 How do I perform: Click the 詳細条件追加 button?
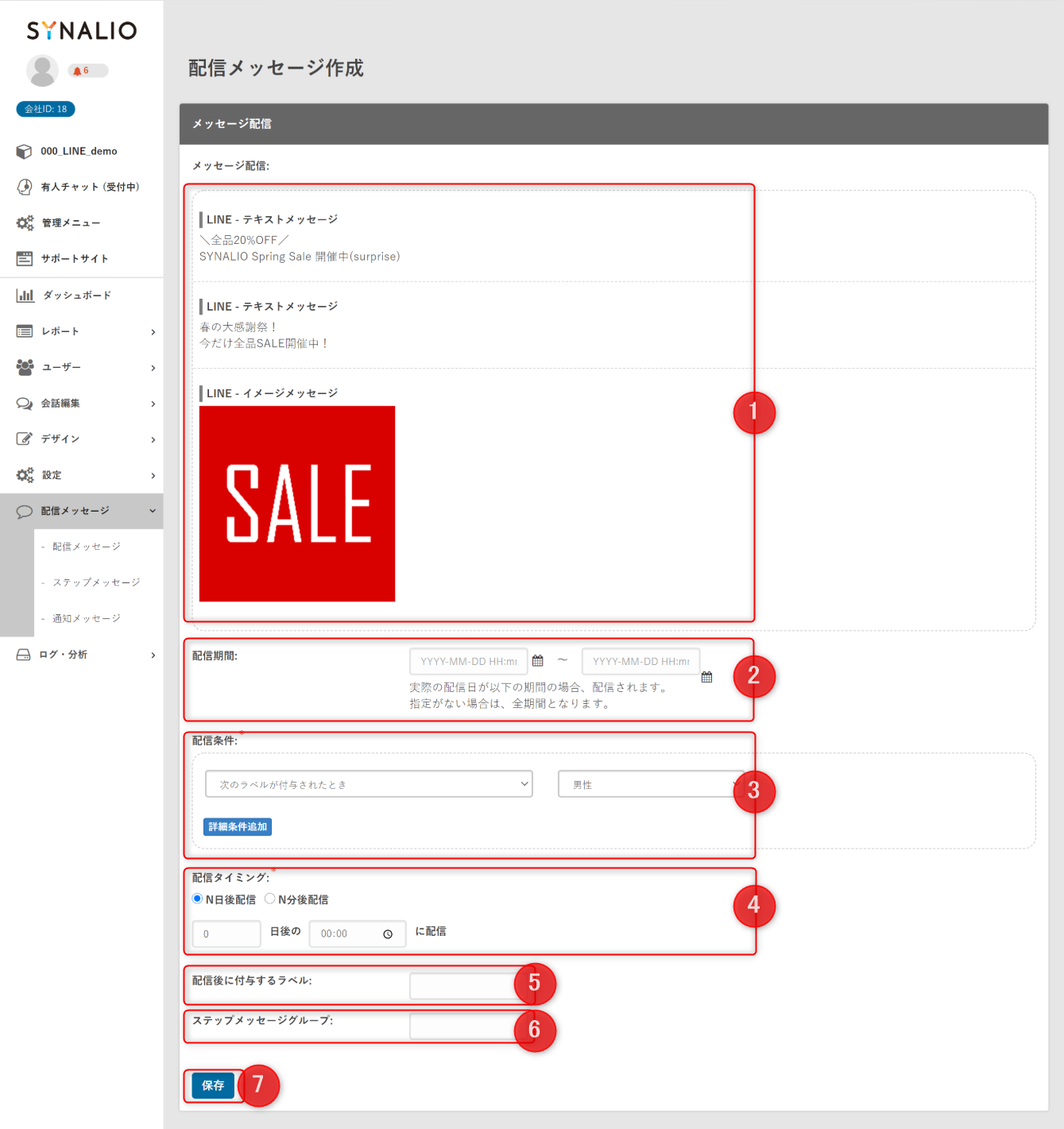coord(238,827)
